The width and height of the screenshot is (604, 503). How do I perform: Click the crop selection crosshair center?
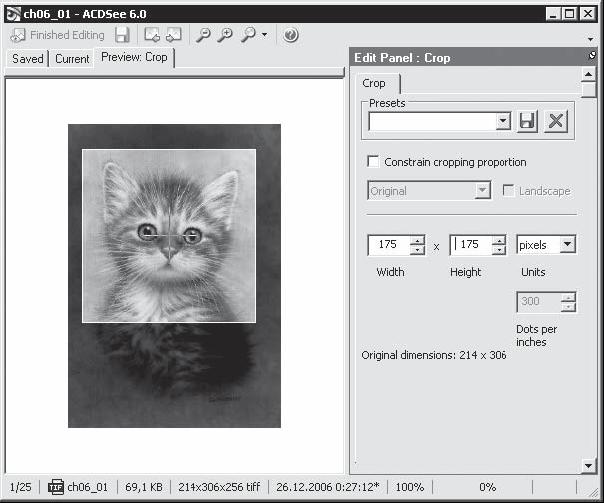(x=169, y=235)
